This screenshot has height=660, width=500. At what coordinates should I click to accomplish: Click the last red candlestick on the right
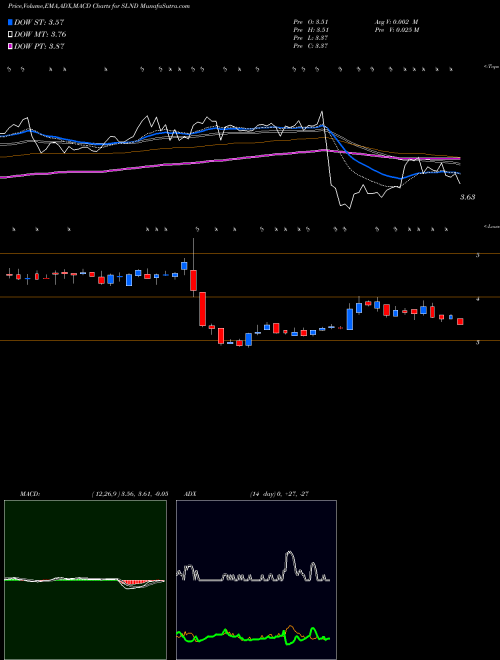(x=460, y=322)
